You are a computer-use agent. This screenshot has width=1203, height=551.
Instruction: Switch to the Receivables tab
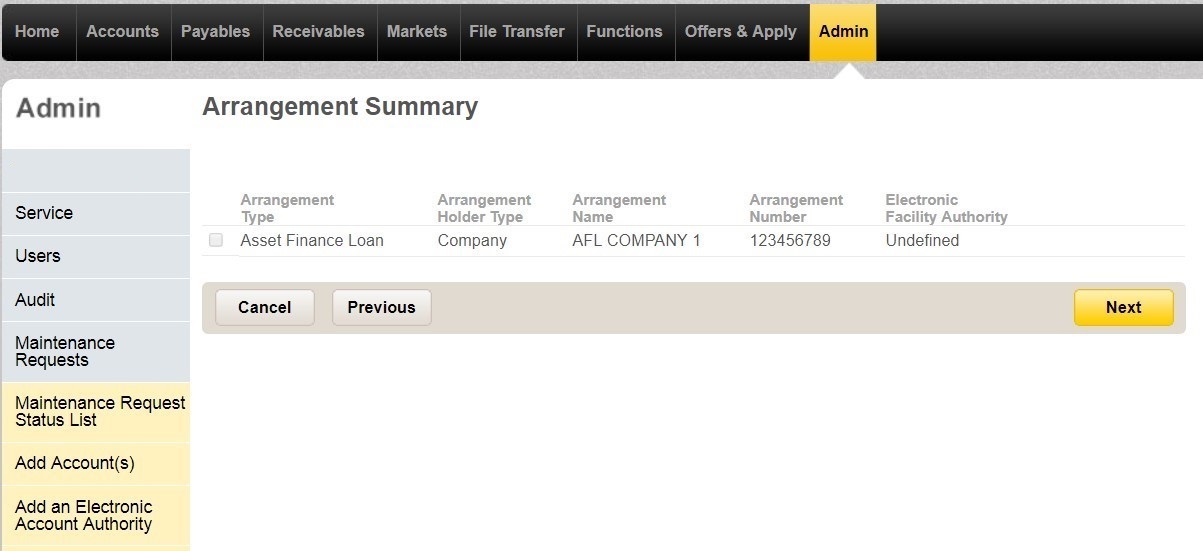(319, 32)
